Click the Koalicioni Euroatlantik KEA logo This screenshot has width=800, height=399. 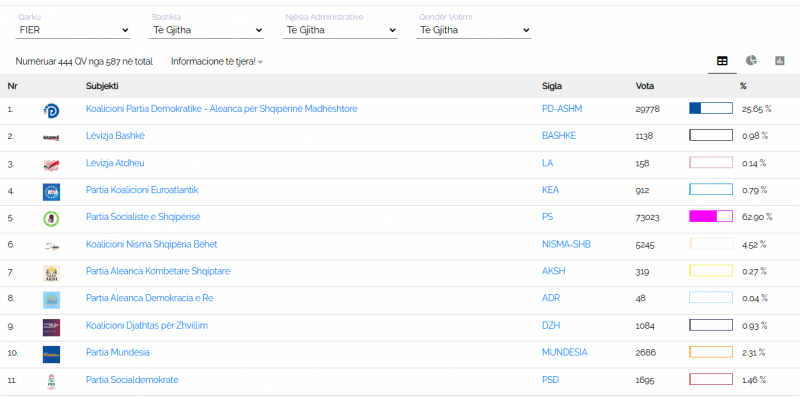pyautogui.click(x=51, y=192)
